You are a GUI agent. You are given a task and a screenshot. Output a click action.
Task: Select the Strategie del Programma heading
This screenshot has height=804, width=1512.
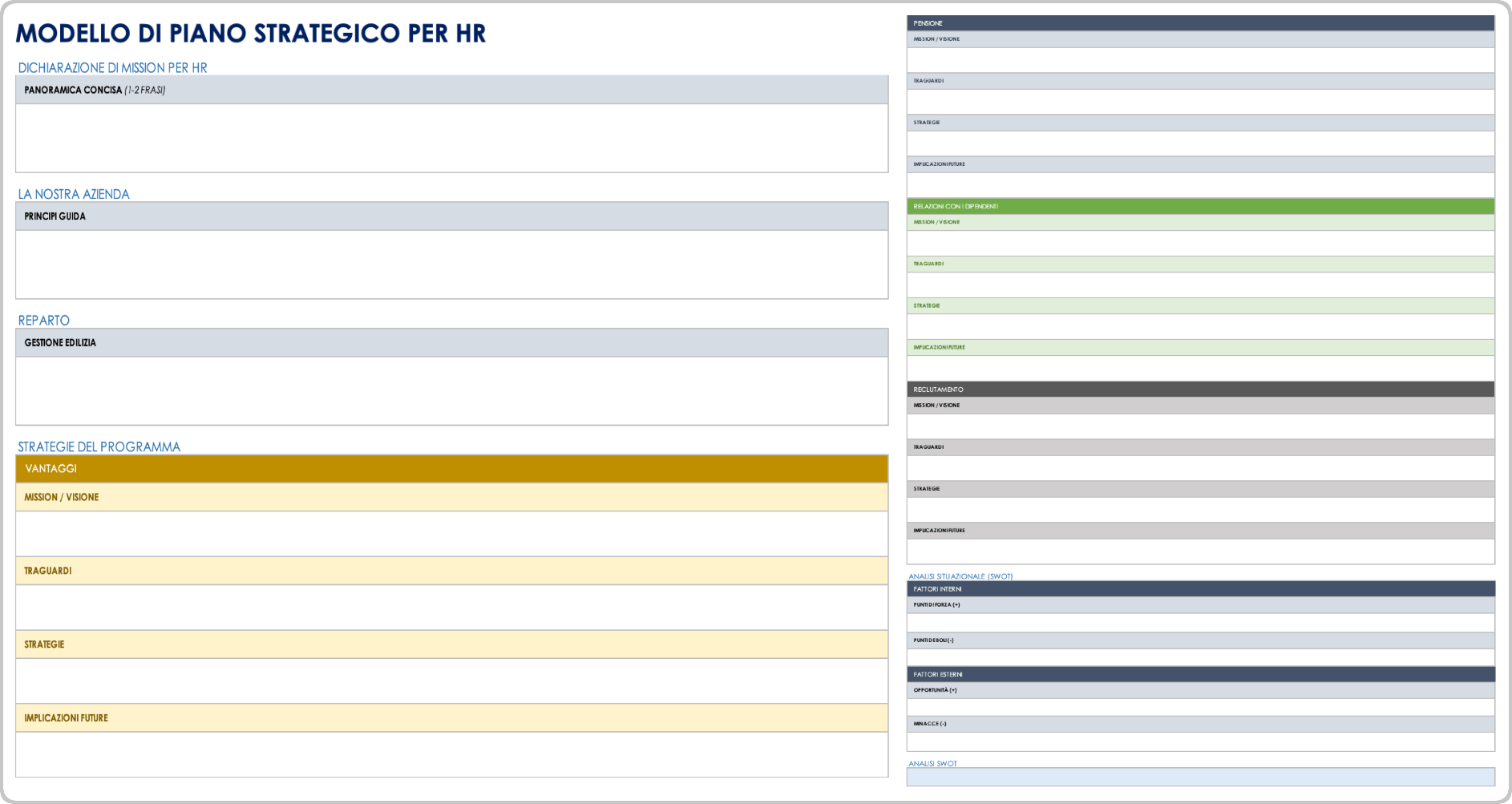click(99, 446)
